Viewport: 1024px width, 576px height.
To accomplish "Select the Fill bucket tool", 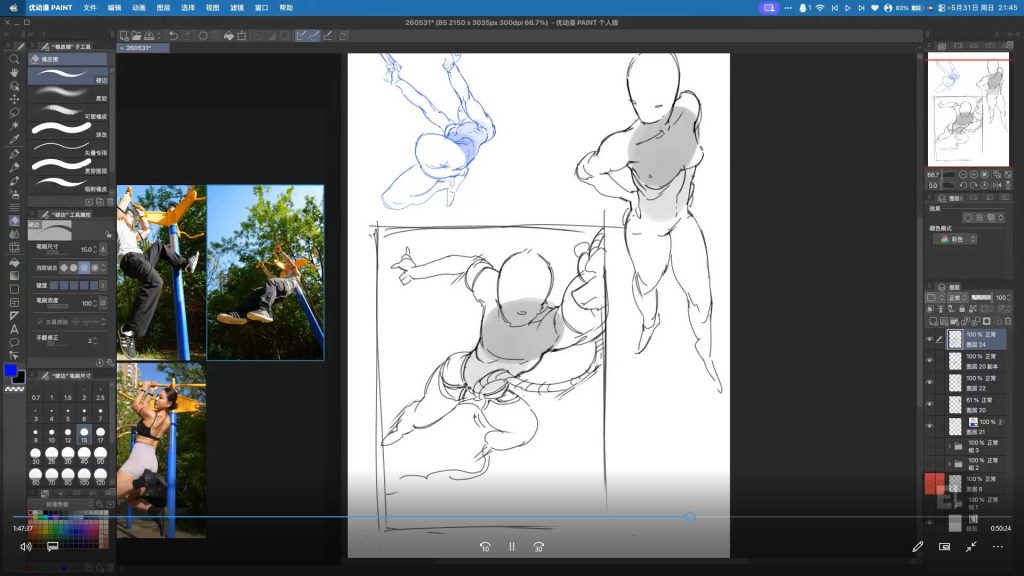I will pyautogui.click(x=14, y=262).
